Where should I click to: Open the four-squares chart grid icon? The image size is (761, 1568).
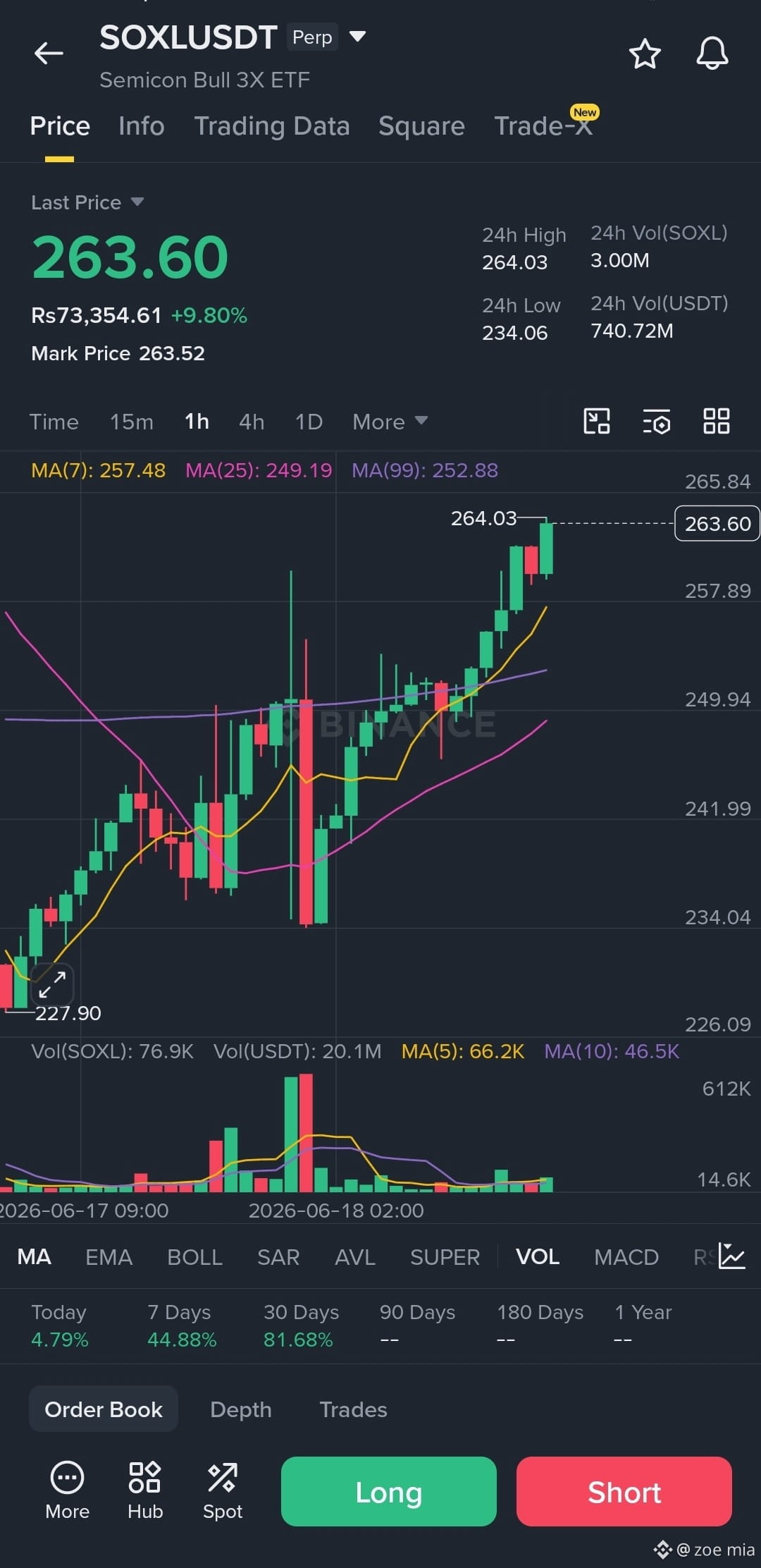pos(717,422)
